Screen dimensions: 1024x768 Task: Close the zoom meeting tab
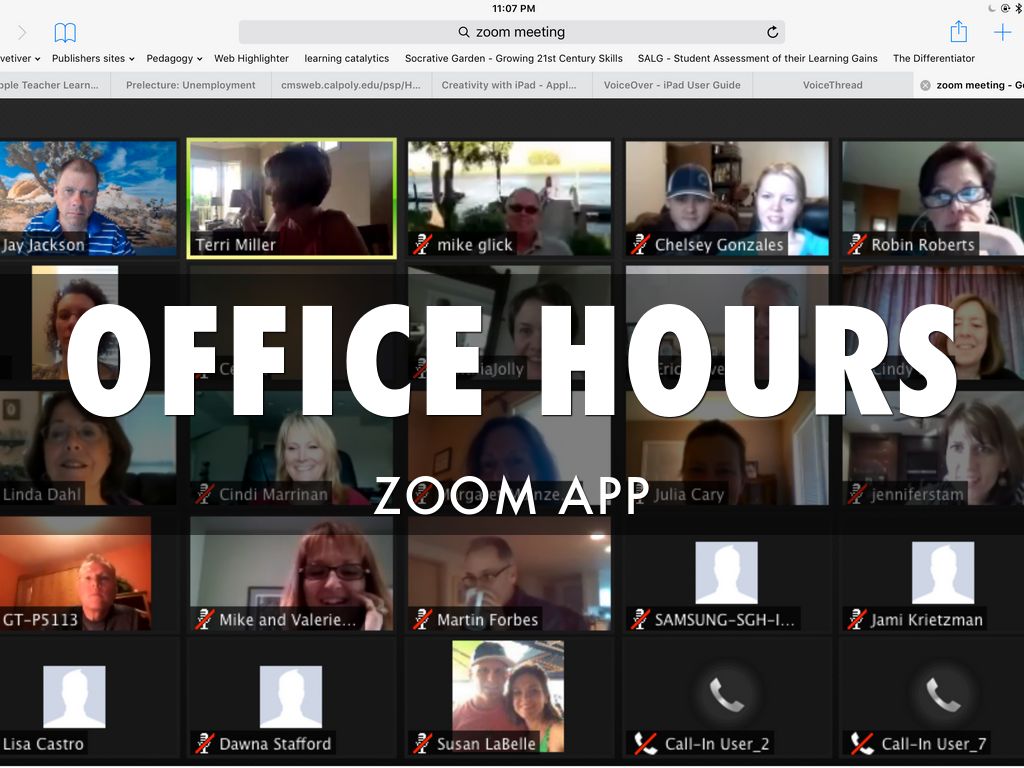(925, 86)
